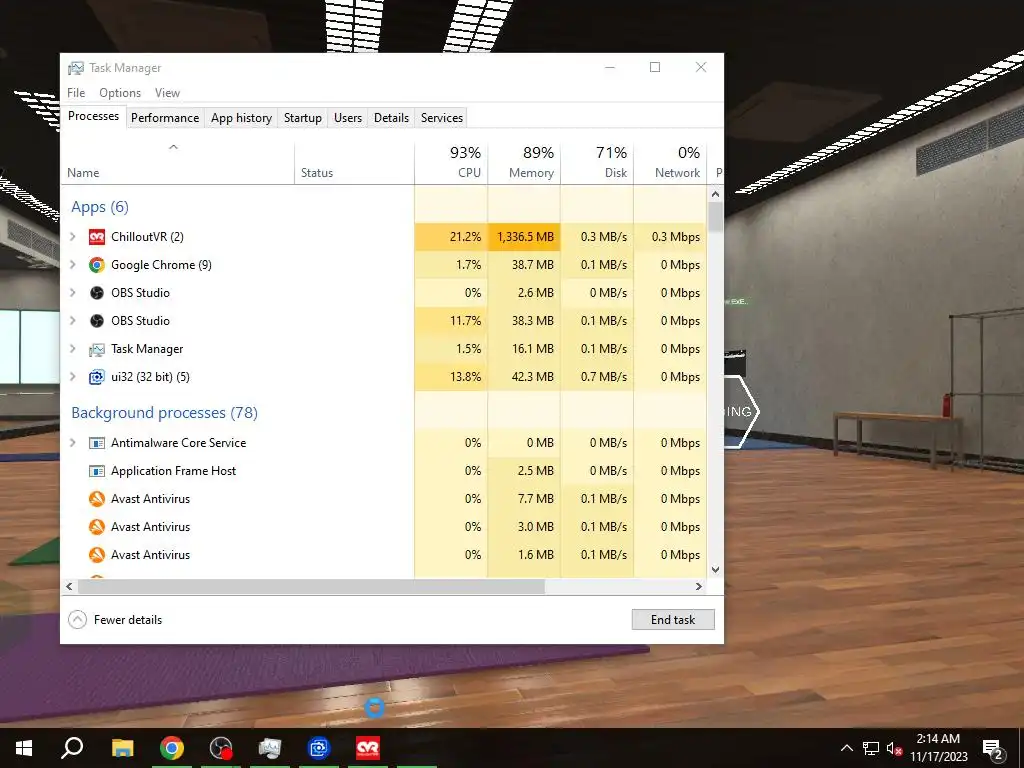1024x768 pixels.
Task: Click the Avast Antivirus icon using 1.6 MB
Action: 97,556
